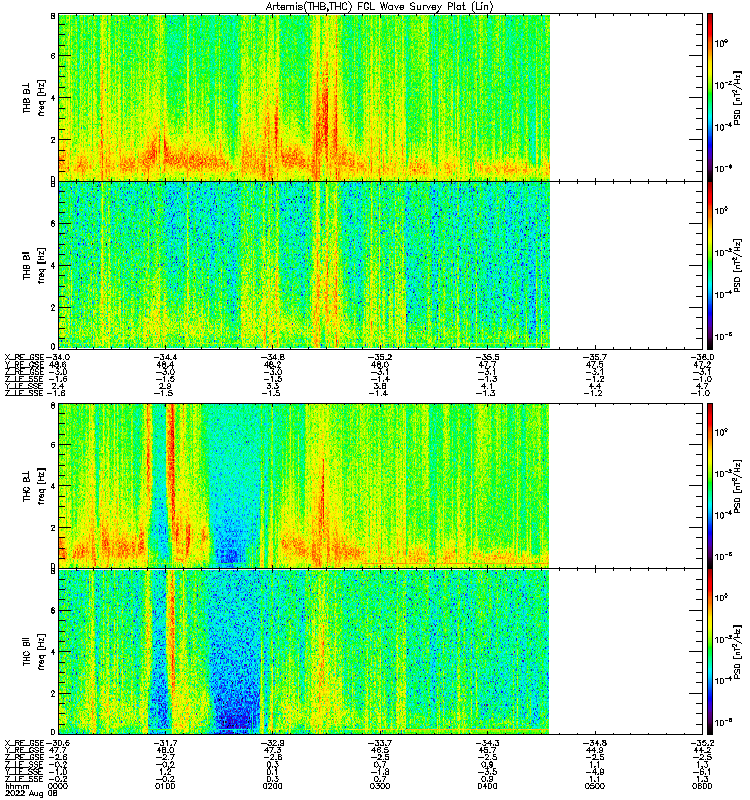Viewport: 750px width, 800px height.
Task: Click the PSD color bar of THC B-parallel panel
Action: click(x=710, y=652)
